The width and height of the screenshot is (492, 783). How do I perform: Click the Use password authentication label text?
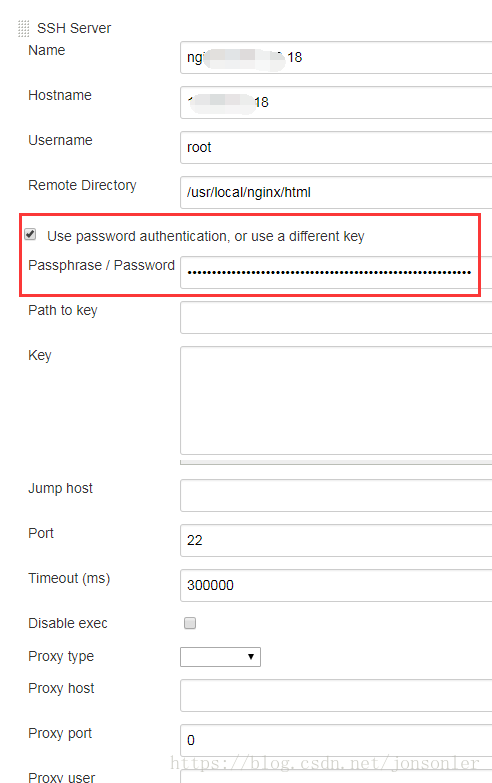click(206, 236)
